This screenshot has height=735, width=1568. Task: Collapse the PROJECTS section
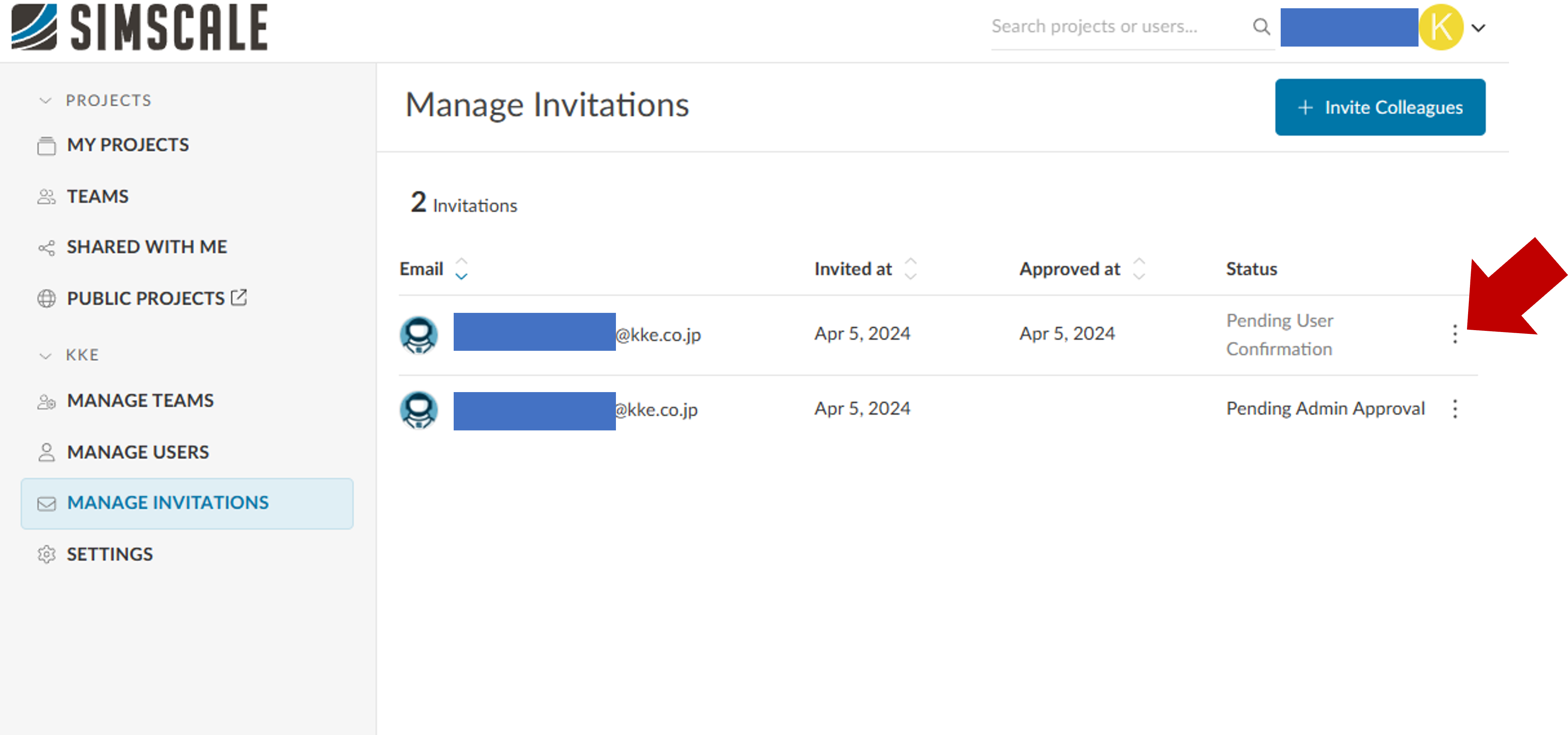(45, 101)
